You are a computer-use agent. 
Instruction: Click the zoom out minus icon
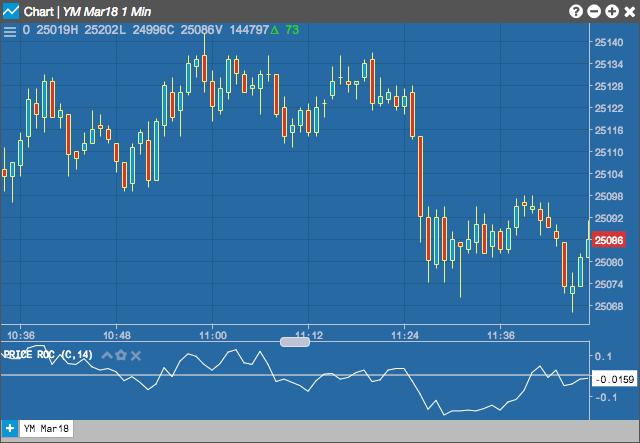click(x=594, y=11)
